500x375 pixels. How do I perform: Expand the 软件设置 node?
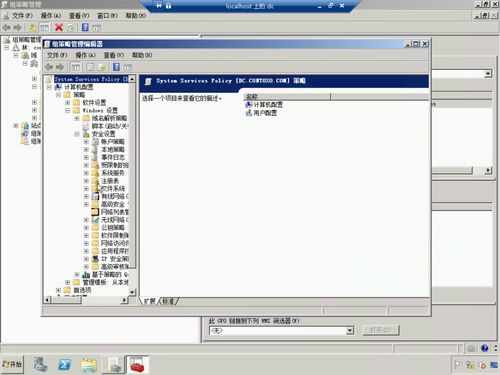68,102
